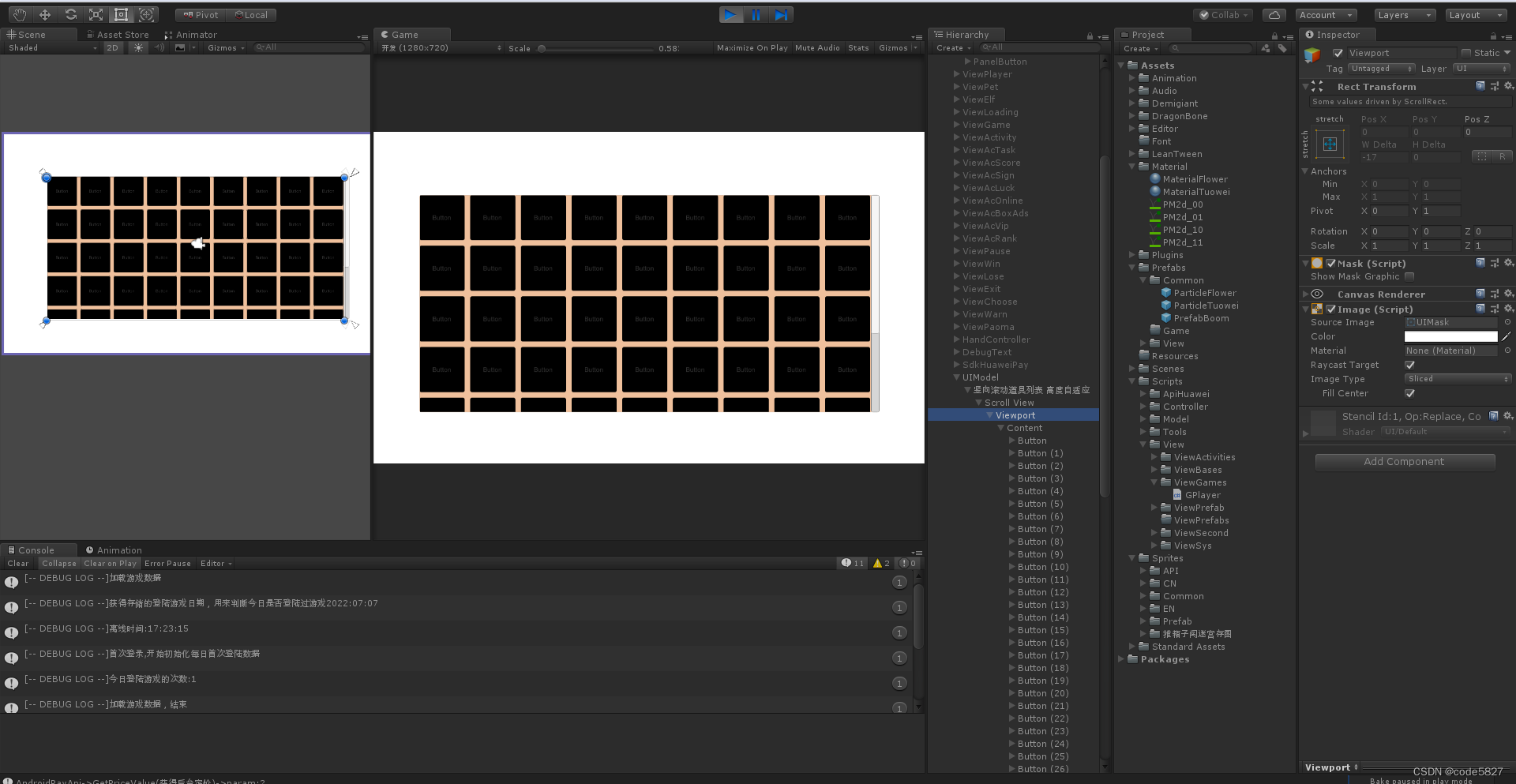
Task: Open the Layout dropdown
Action: [x=1475, y=14]
